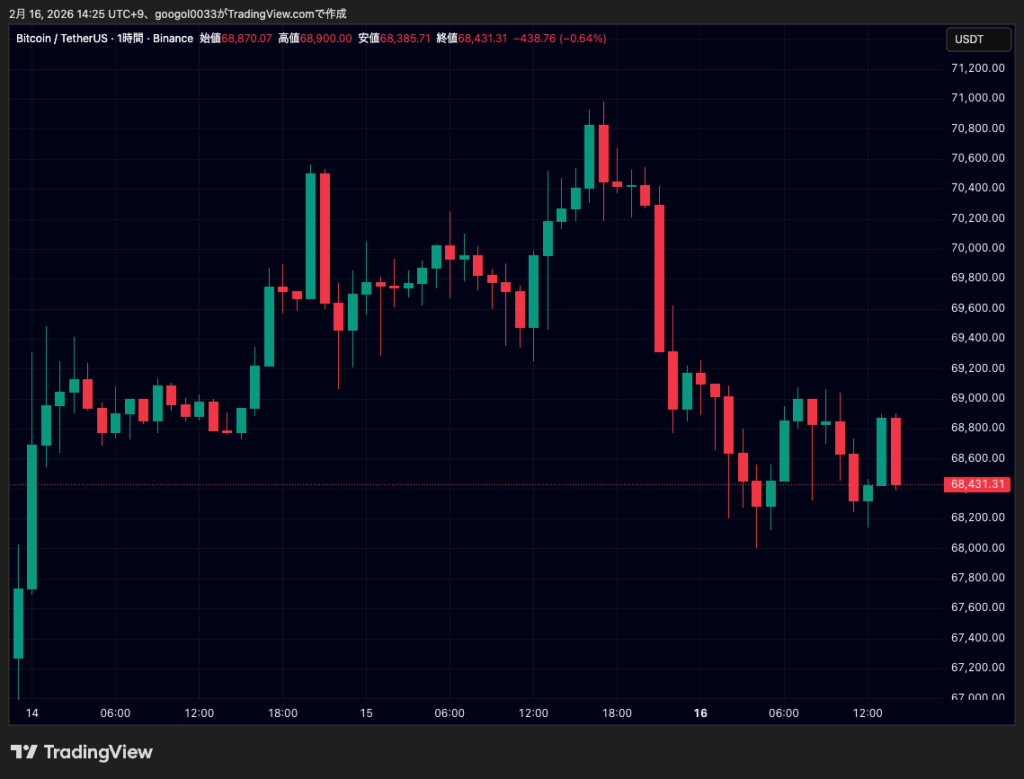Click the 終値 68,431.31 close value

coord(472,38)
